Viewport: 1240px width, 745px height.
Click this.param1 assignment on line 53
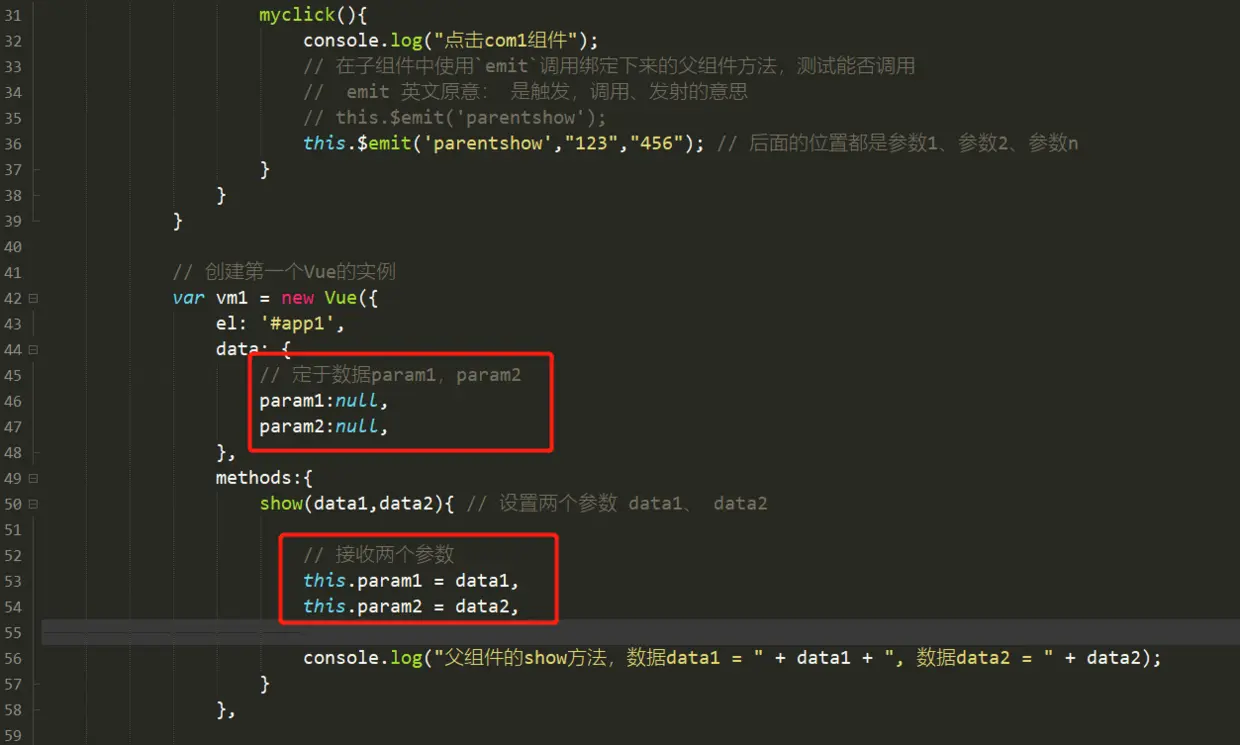(411, 581)
